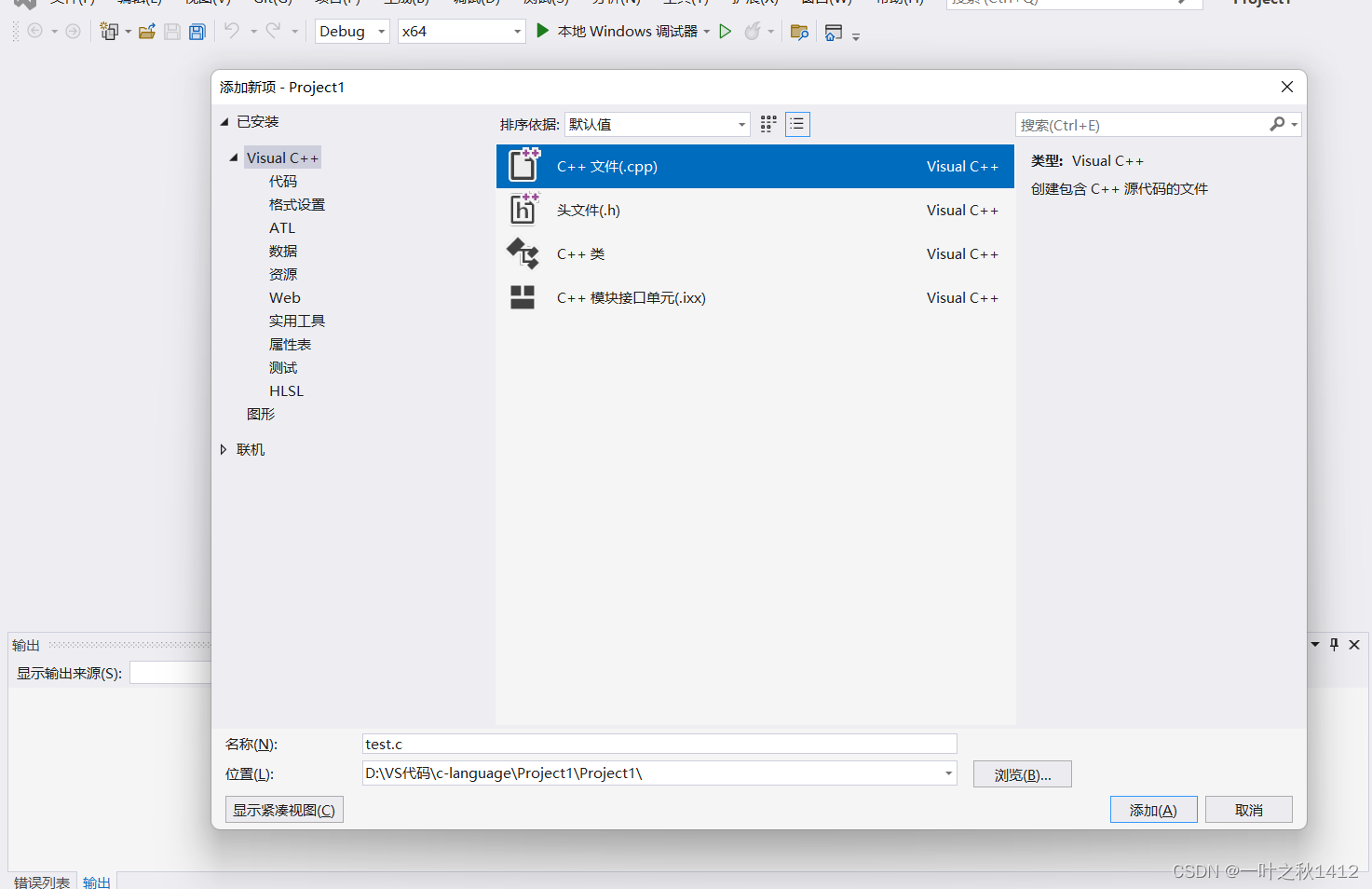Click the 取消 button
Viewport: 1372px width, 889px height.
1249,810
